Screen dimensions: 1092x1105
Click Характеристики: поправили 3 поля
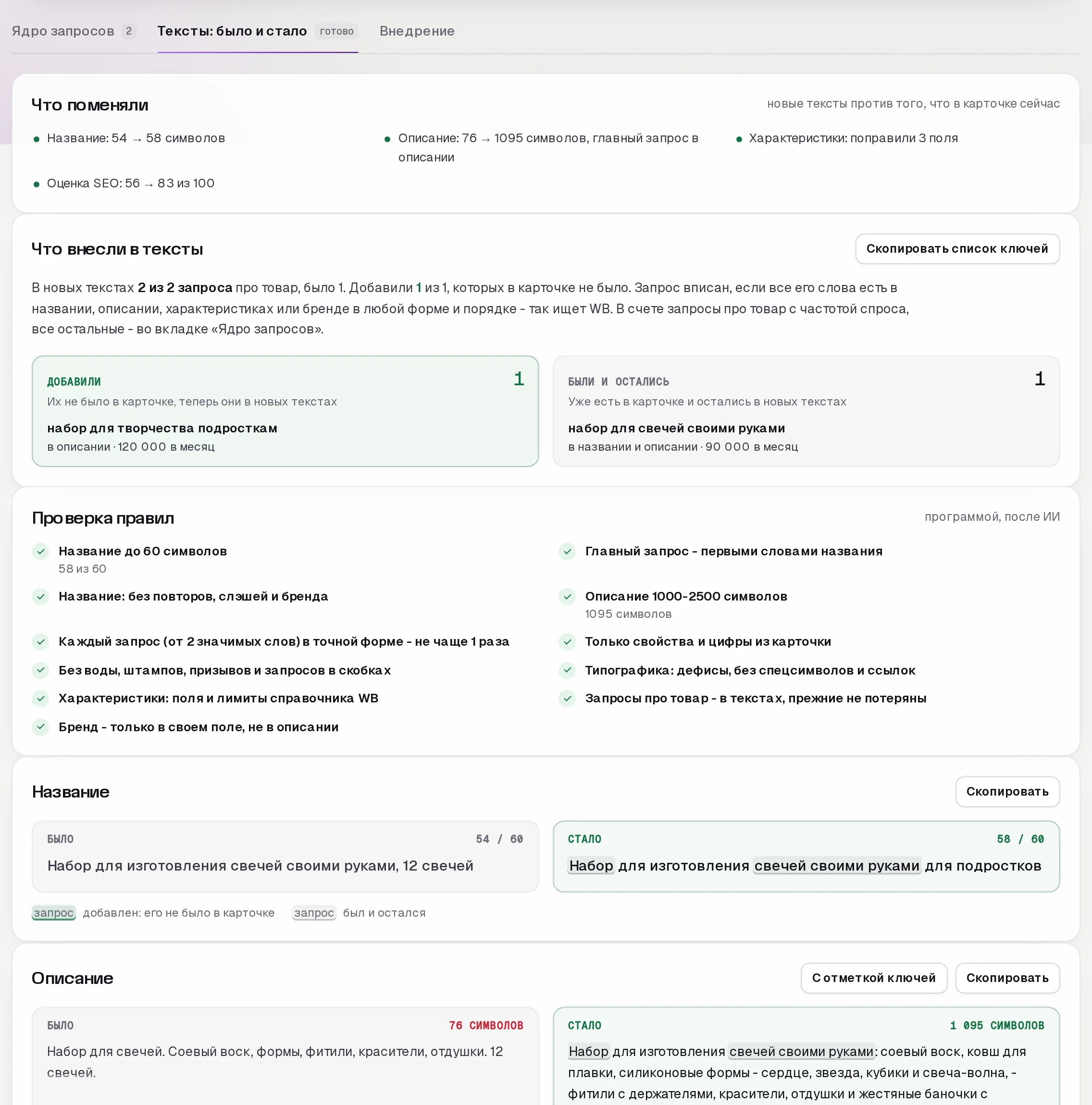coord(853,138)
